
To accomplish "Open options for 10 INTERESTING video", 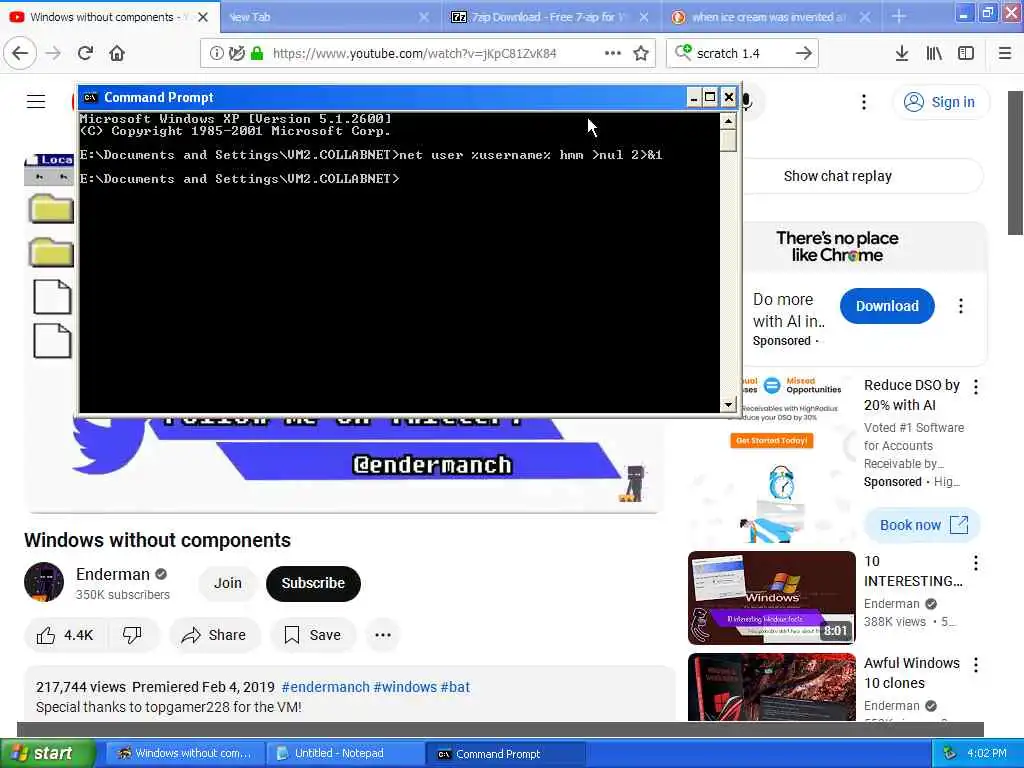I will pos(976,562).
